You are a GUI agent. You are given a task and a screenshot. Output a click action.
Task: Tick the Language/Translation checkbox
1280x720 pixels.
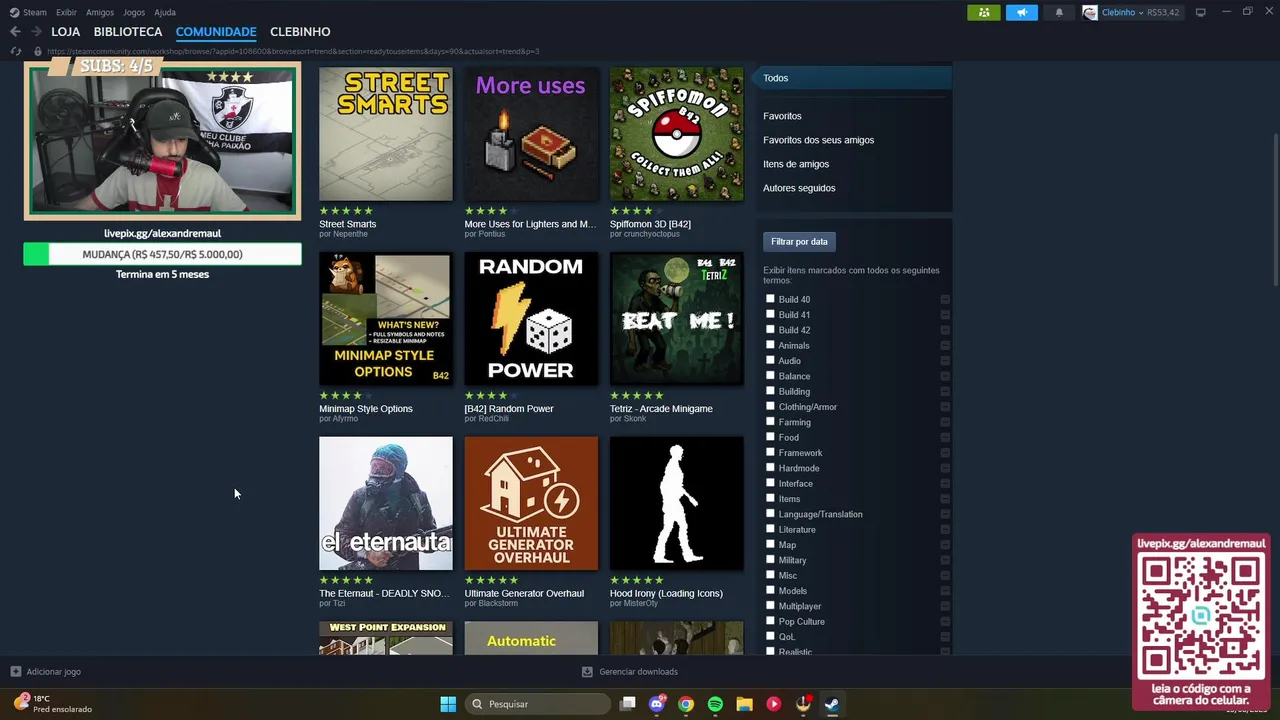click(770, 514)
